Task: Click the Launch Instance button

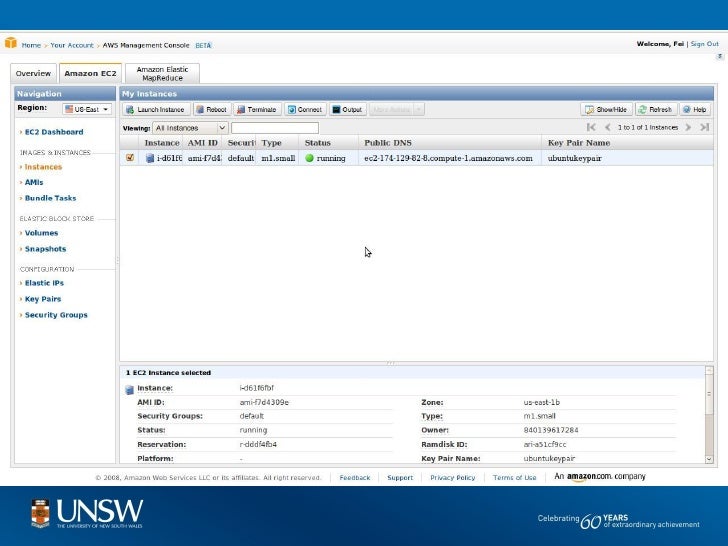Action: coord(156,110)
